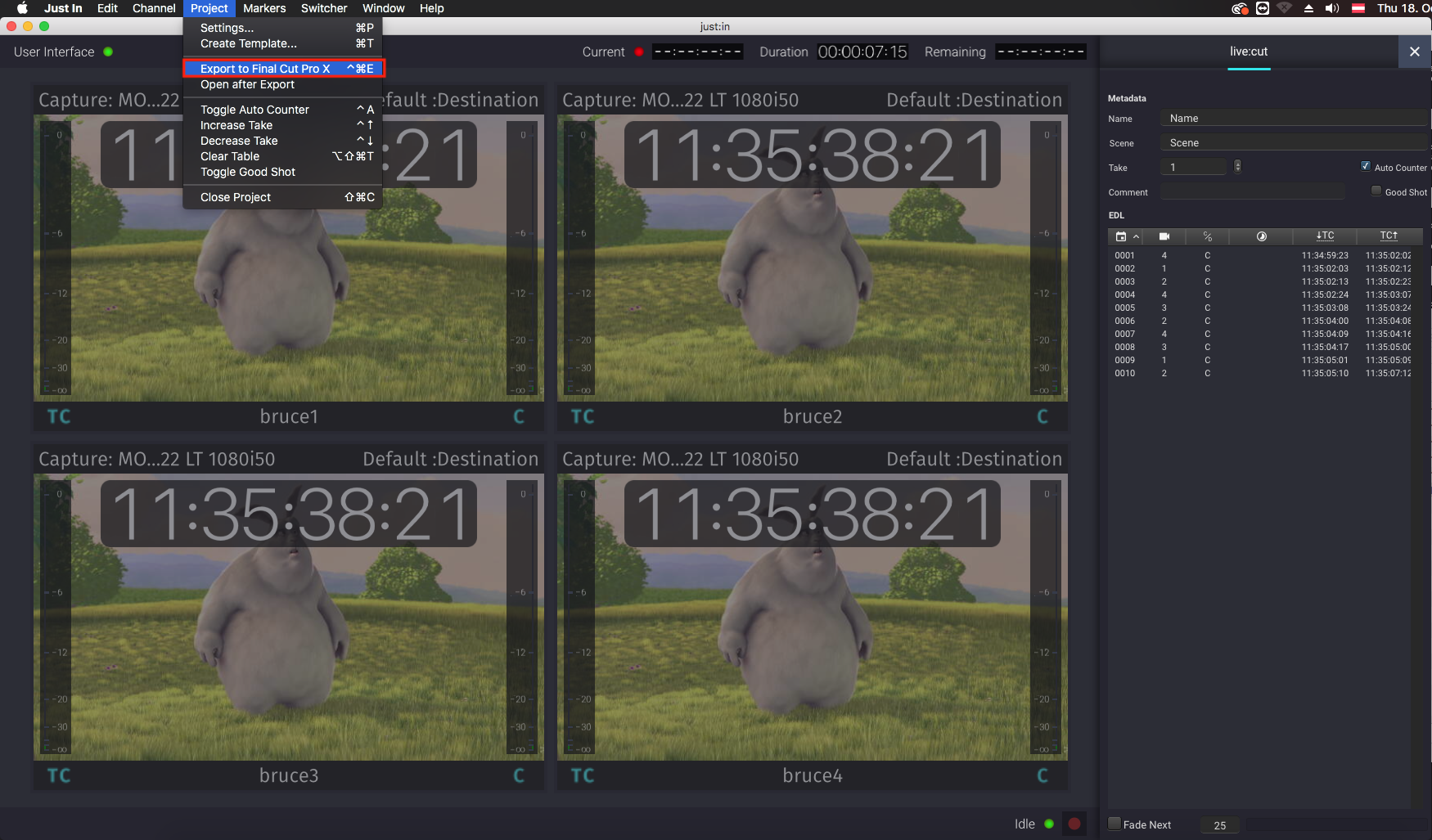This screenshot has width=1432, height=840.
Task: Click the TC out column header
Action: click(x=1389, y=236)
